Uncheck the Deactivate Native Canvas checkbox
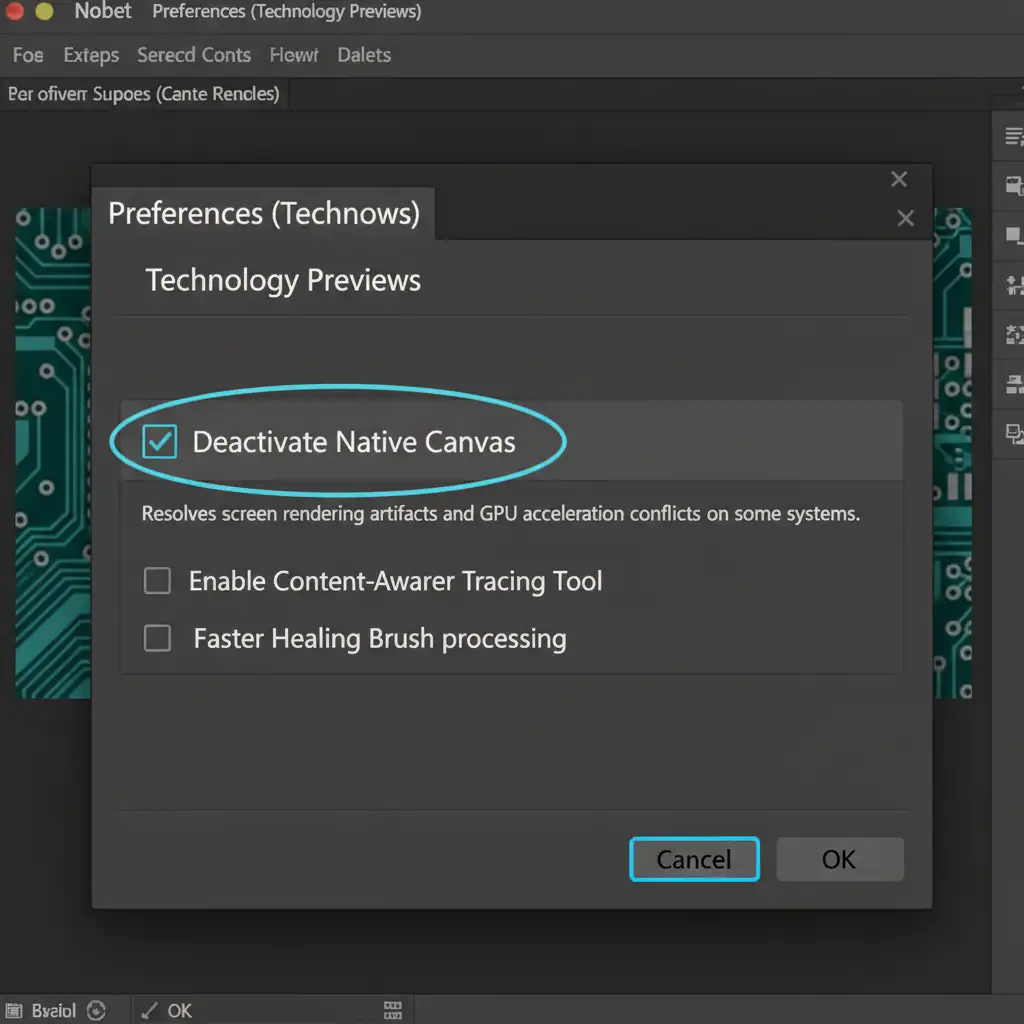 [x=159, y=441]
